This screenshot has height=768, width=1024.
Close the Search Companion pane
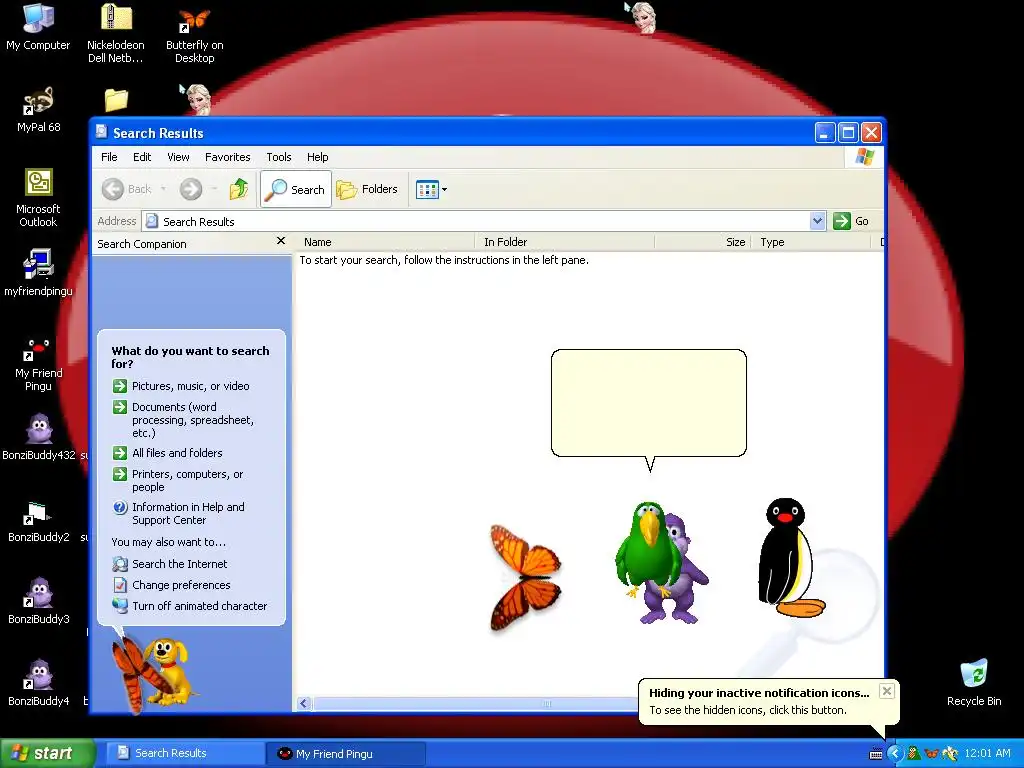click(281, 241)
